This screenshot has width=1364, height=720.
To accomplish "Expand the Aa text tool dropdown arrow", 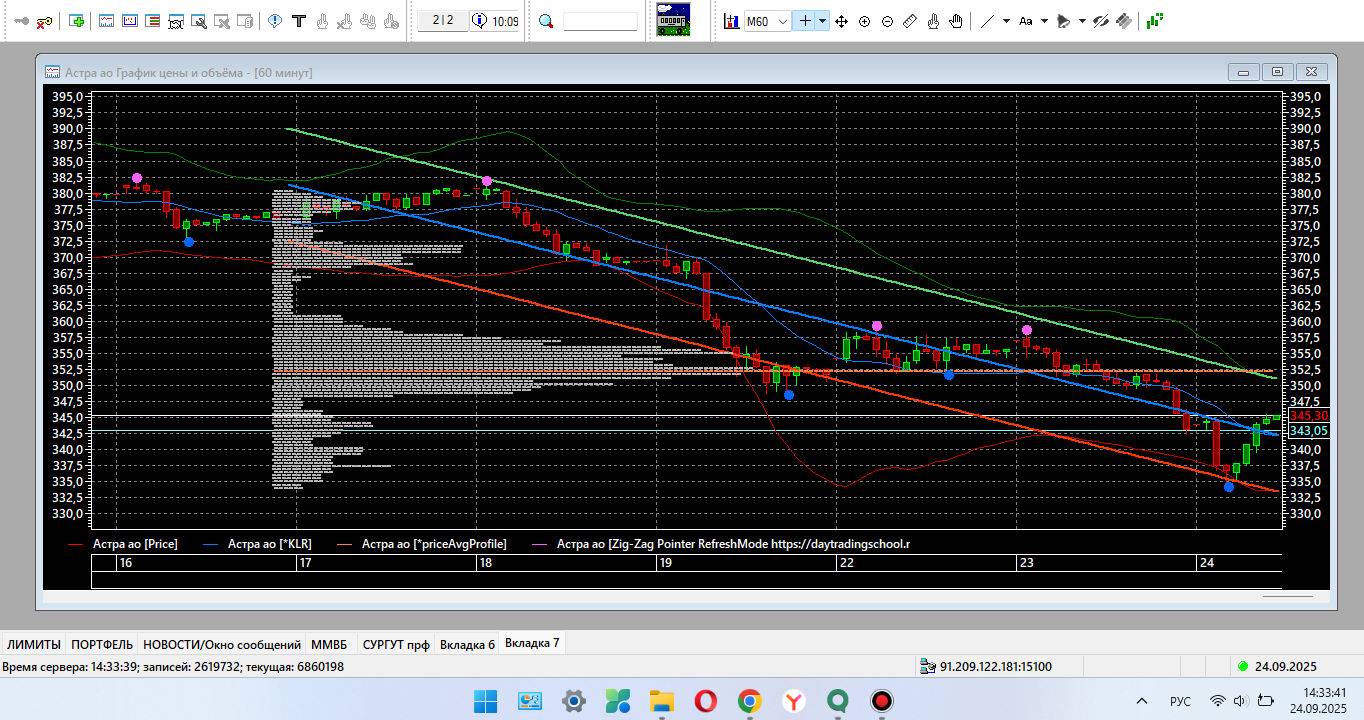I will pyautogui.click(x=1044, y=21).
